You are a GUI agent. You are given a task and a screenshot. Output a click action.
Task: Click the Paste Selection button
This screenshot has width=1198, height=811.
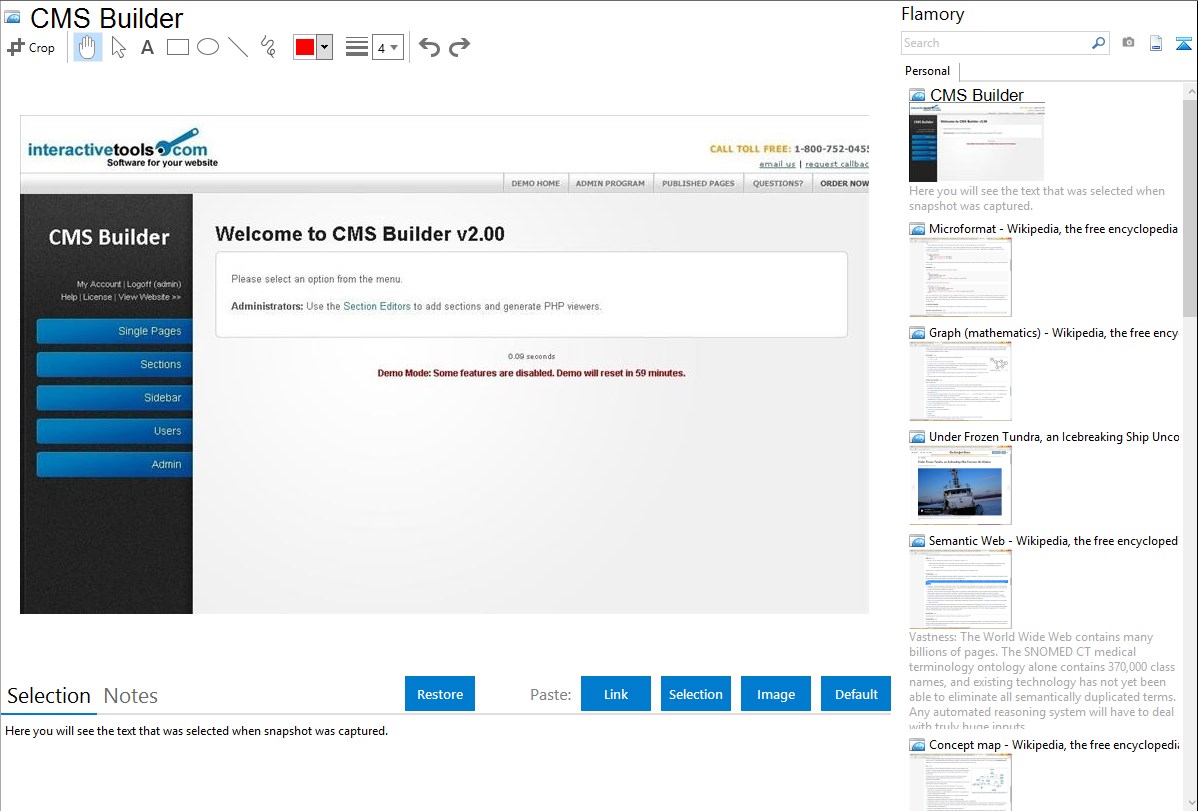pyautogui.click(x=696, y=694)
